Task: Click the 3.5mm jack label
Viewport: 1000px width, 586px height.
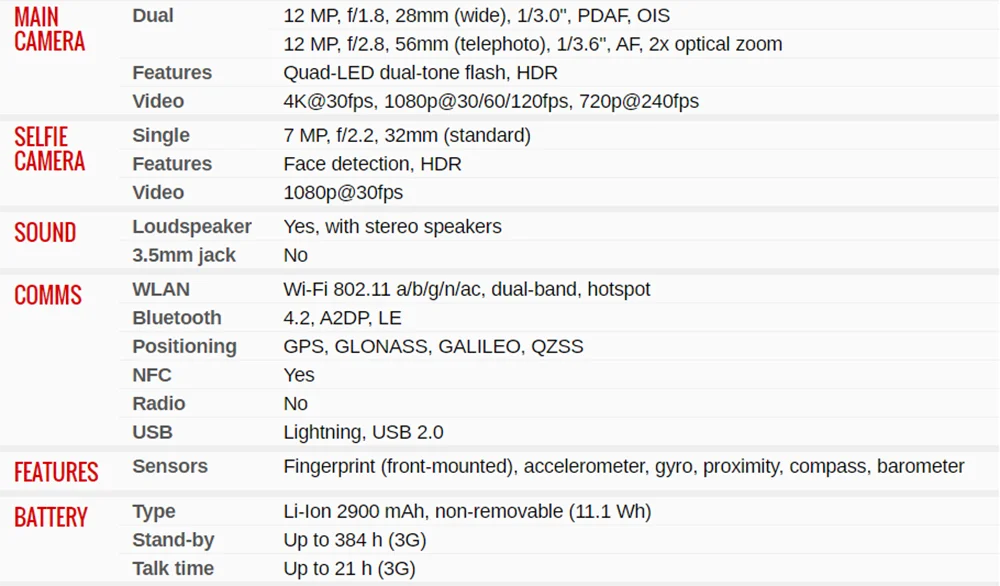Action: [x=184, y=255]
